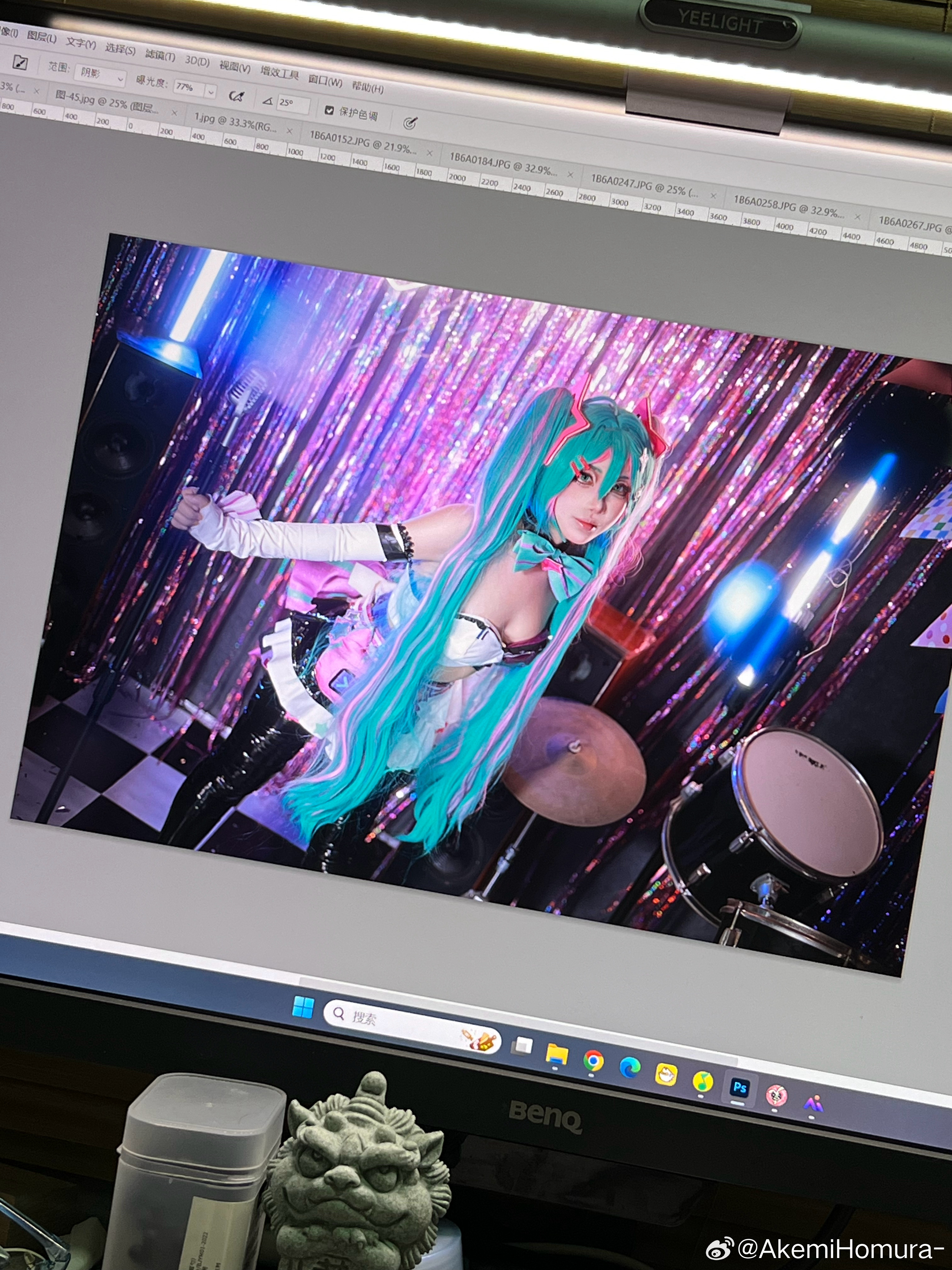Close the 1B6A0247.JPG tab

tap(713, 196)
